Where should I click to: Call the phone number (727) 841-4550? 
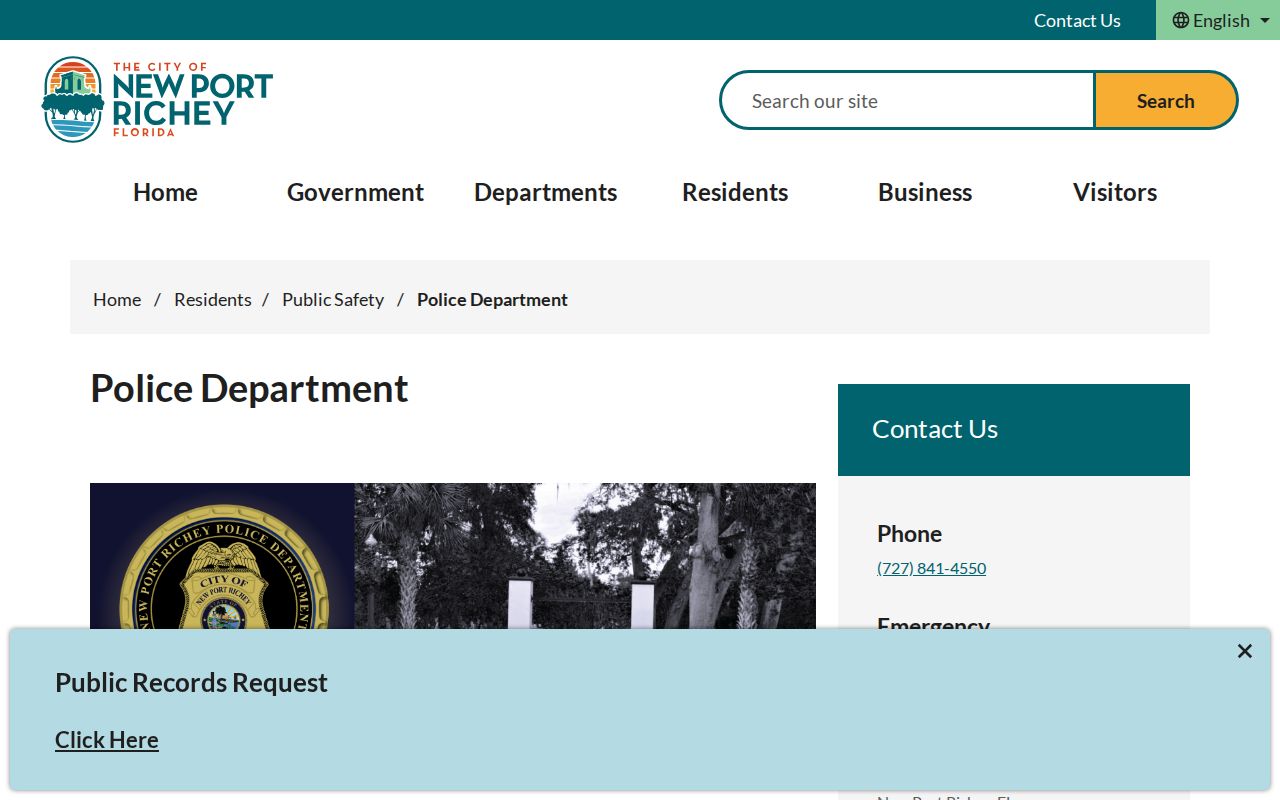[x=931, y=568]
